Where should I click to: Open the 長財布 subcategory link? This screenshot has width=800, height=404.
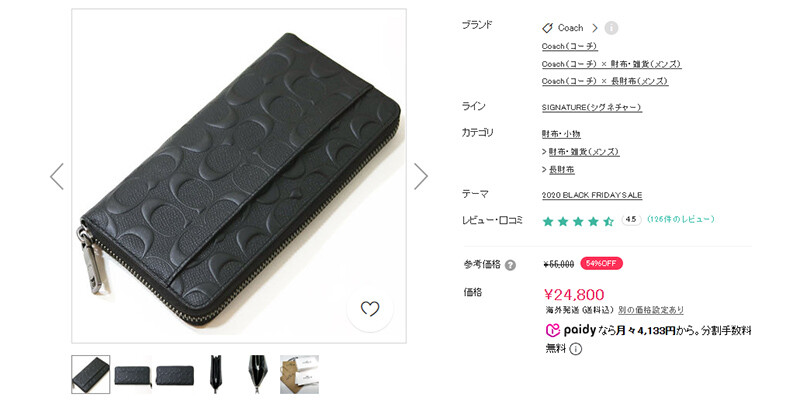pos(561,170)
